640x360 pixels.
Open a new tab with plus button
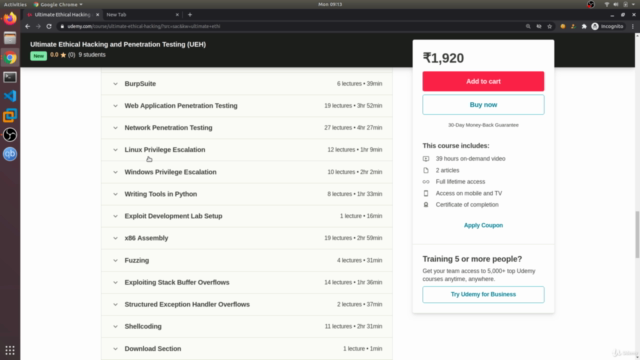(190, 15)
